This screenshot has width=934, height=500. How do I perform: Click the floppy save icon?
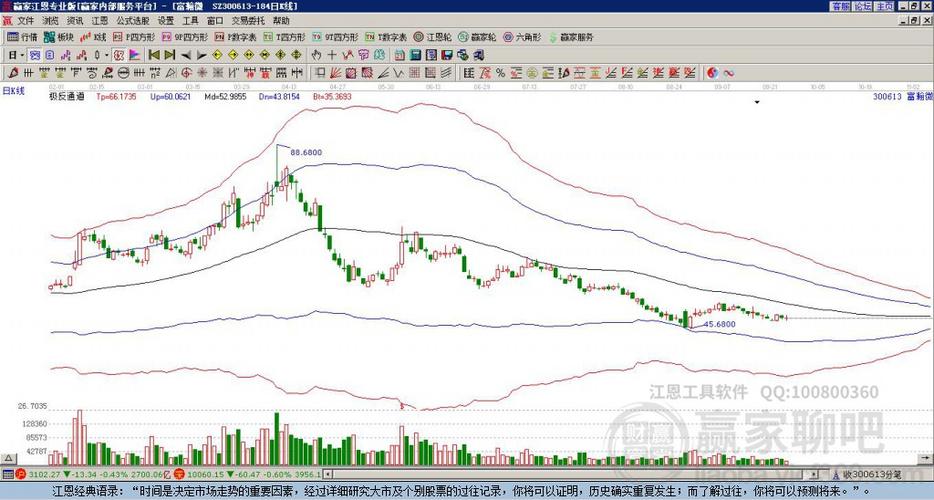(446, 55)
